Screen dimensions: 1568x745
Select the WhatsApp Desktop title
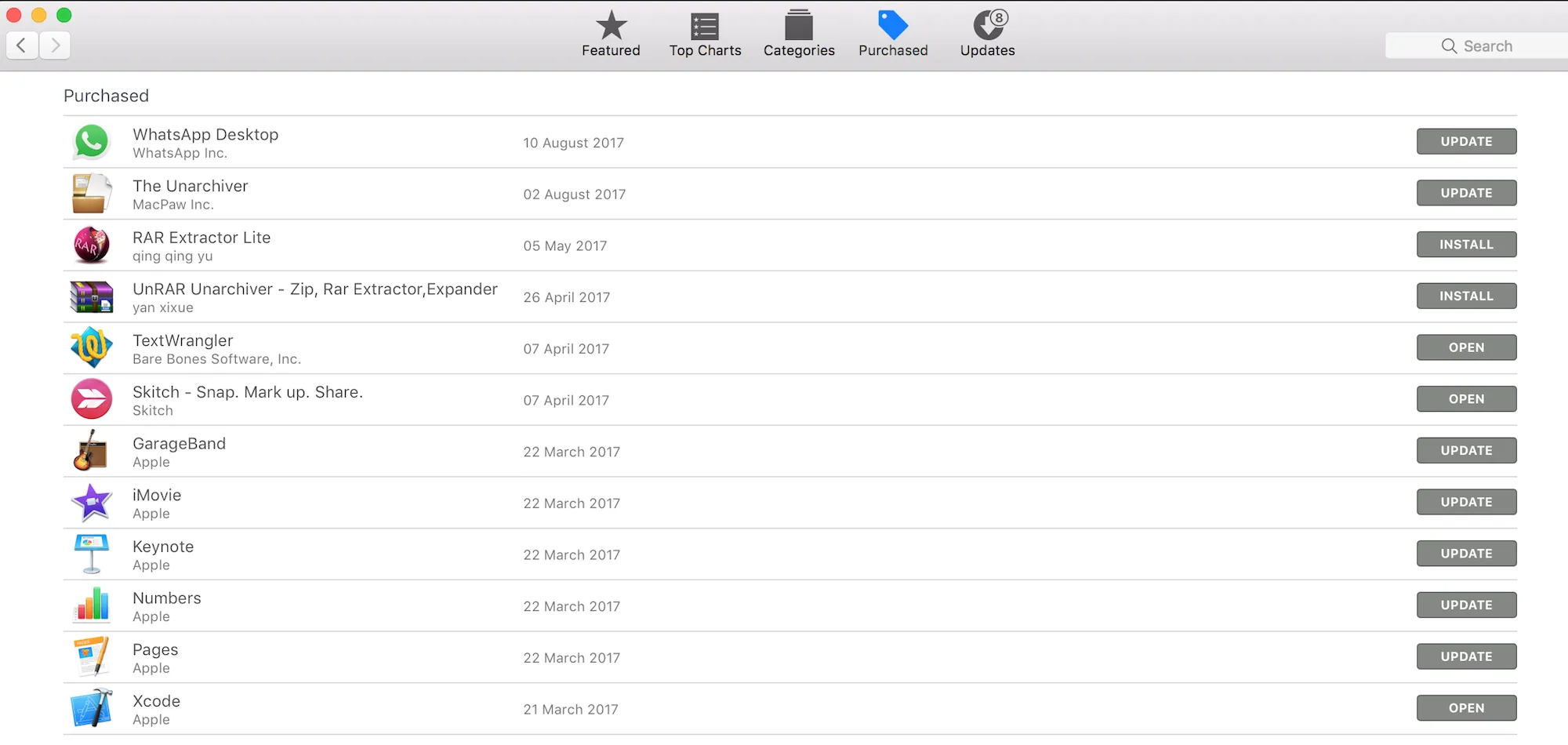point(205,134)
